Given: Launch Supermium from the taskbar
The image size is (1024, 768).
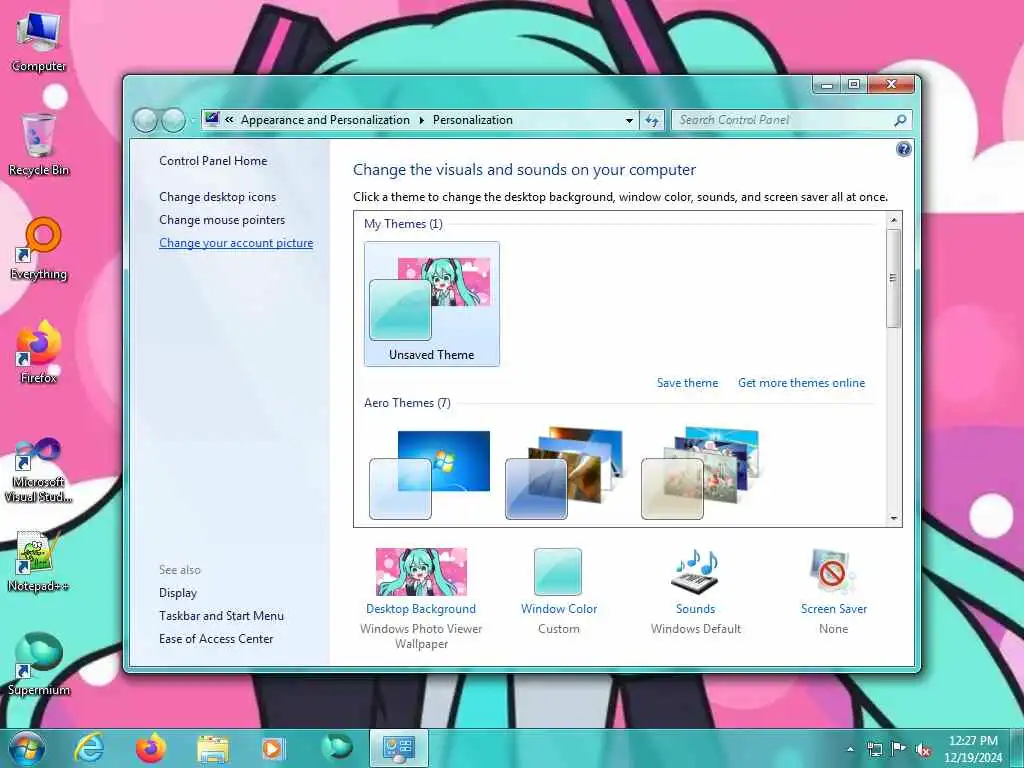Looking at the screenshot, I should (x=337, y=747).
